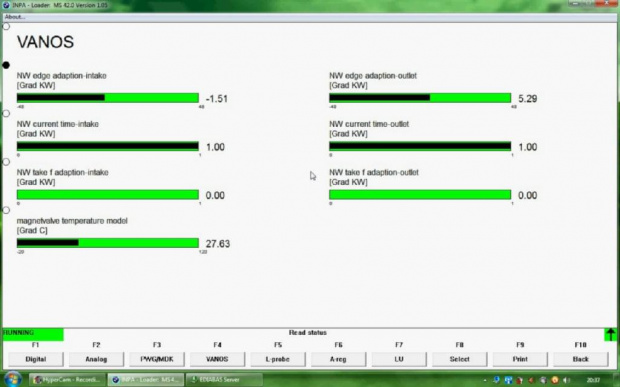
Task: Click magnetvalve temperature model bar
Action: pos(108,243)
